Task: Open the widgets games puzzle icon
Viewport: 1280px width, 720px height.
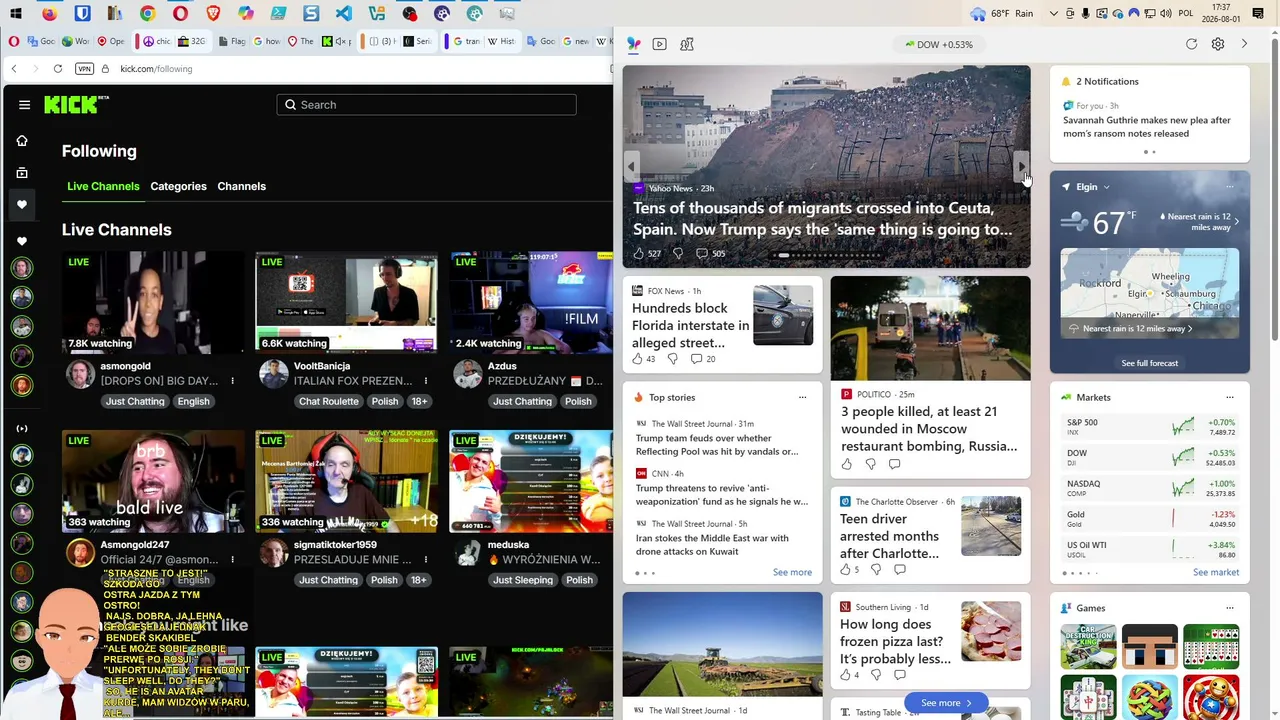Action: click(x=687, y=44)
